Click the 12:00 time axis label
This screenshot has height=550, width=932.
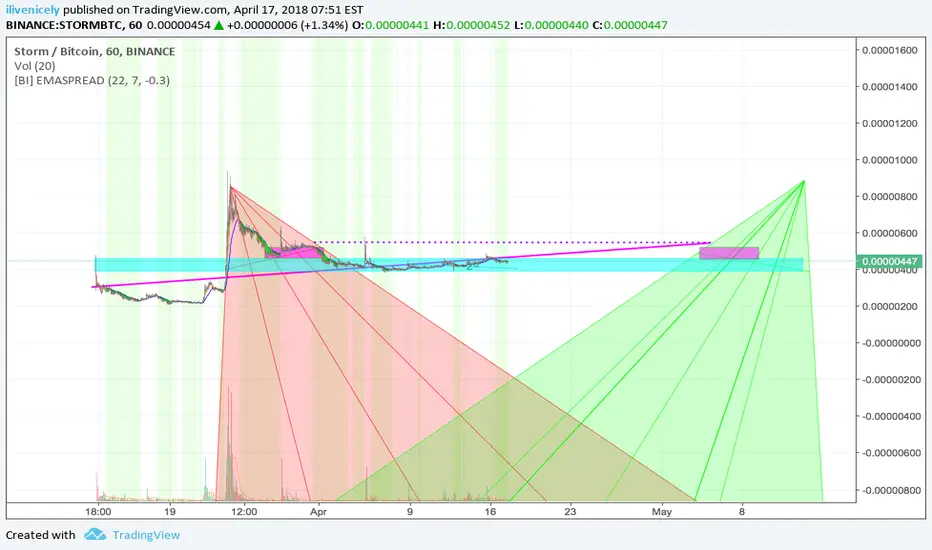(244, 511)
